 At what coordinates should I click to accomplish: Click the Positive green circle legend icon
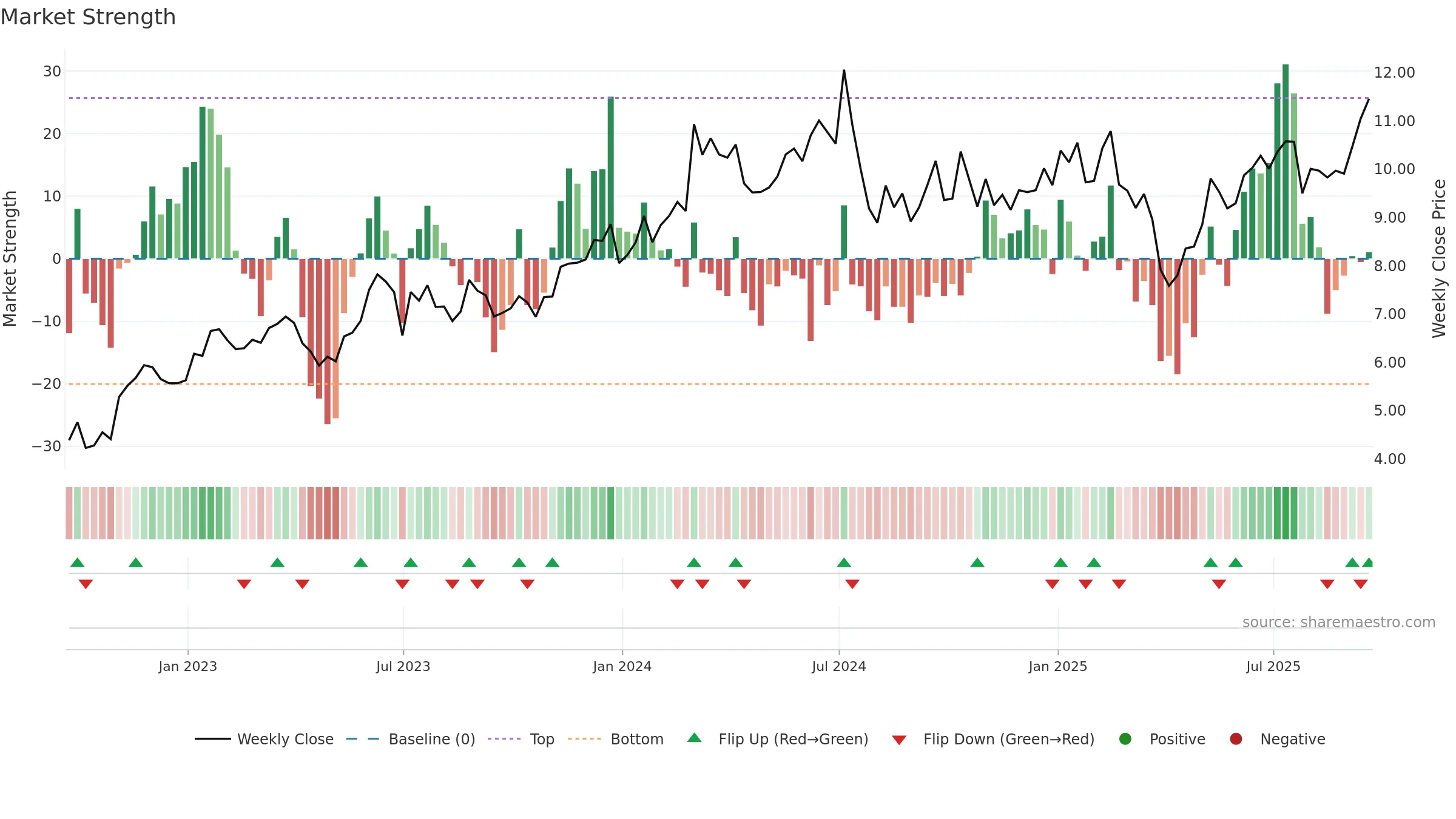point(1125,739)
